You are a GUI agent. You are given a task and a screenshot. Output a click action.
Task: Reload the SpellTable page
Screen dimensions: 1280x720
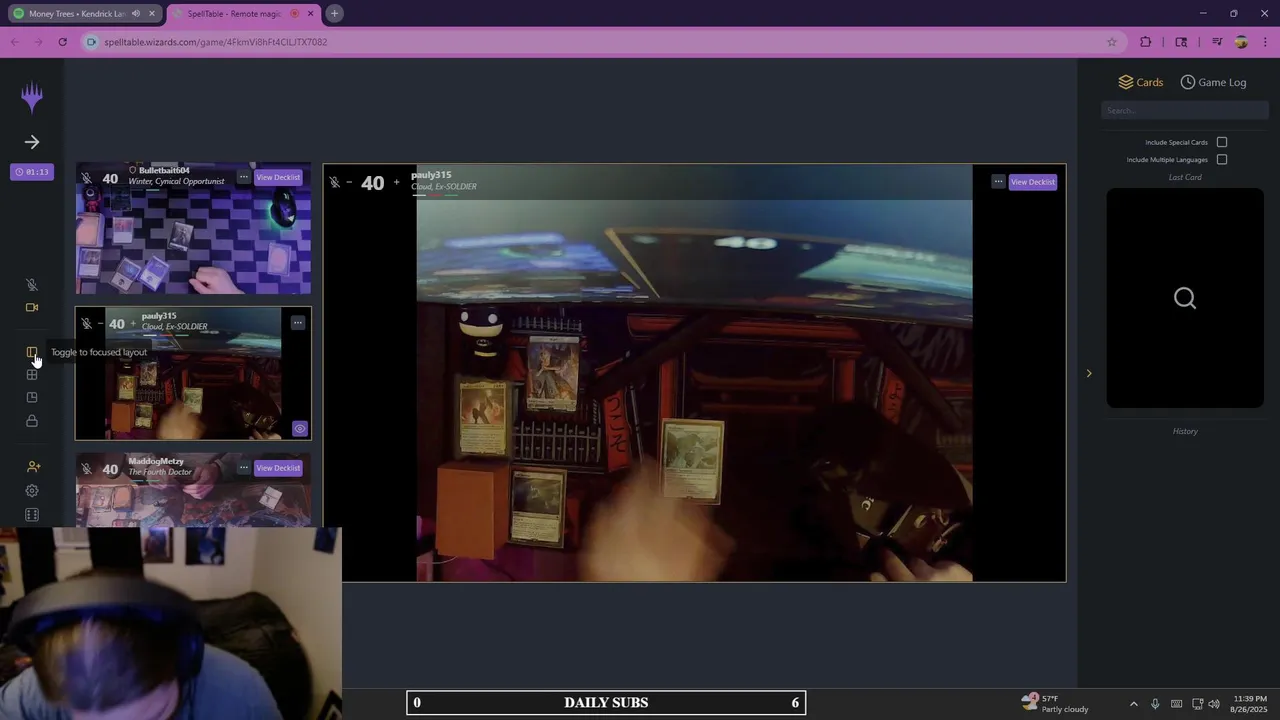pyautogui.click(x=62, y=42)
